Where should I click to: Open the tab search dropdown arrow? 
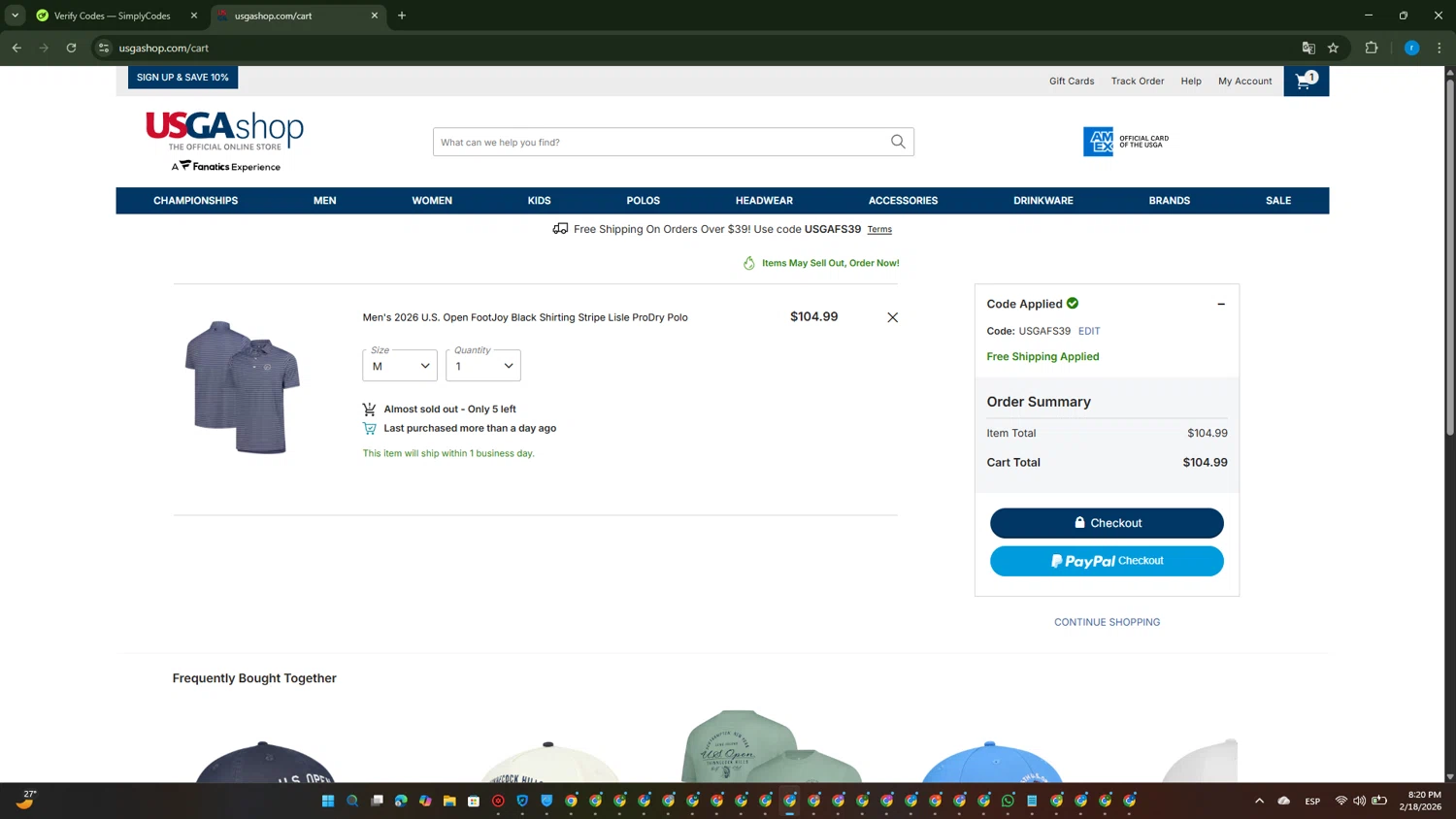tap(15, 16)
